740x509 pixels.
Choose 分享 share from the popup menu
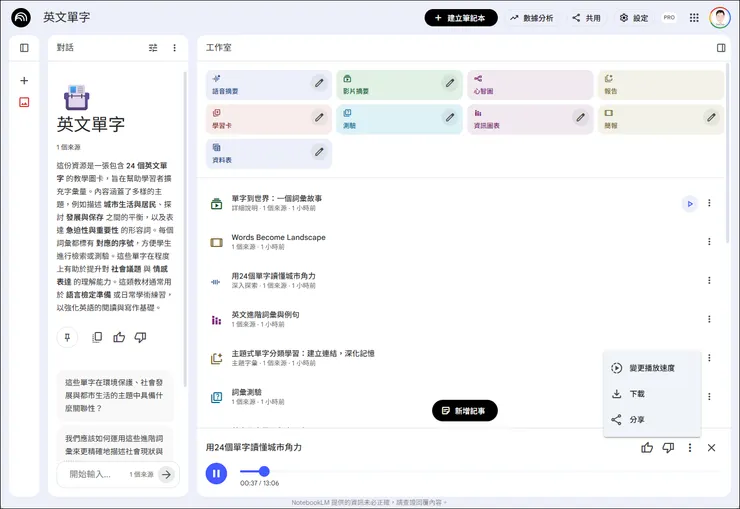[652, 419]
